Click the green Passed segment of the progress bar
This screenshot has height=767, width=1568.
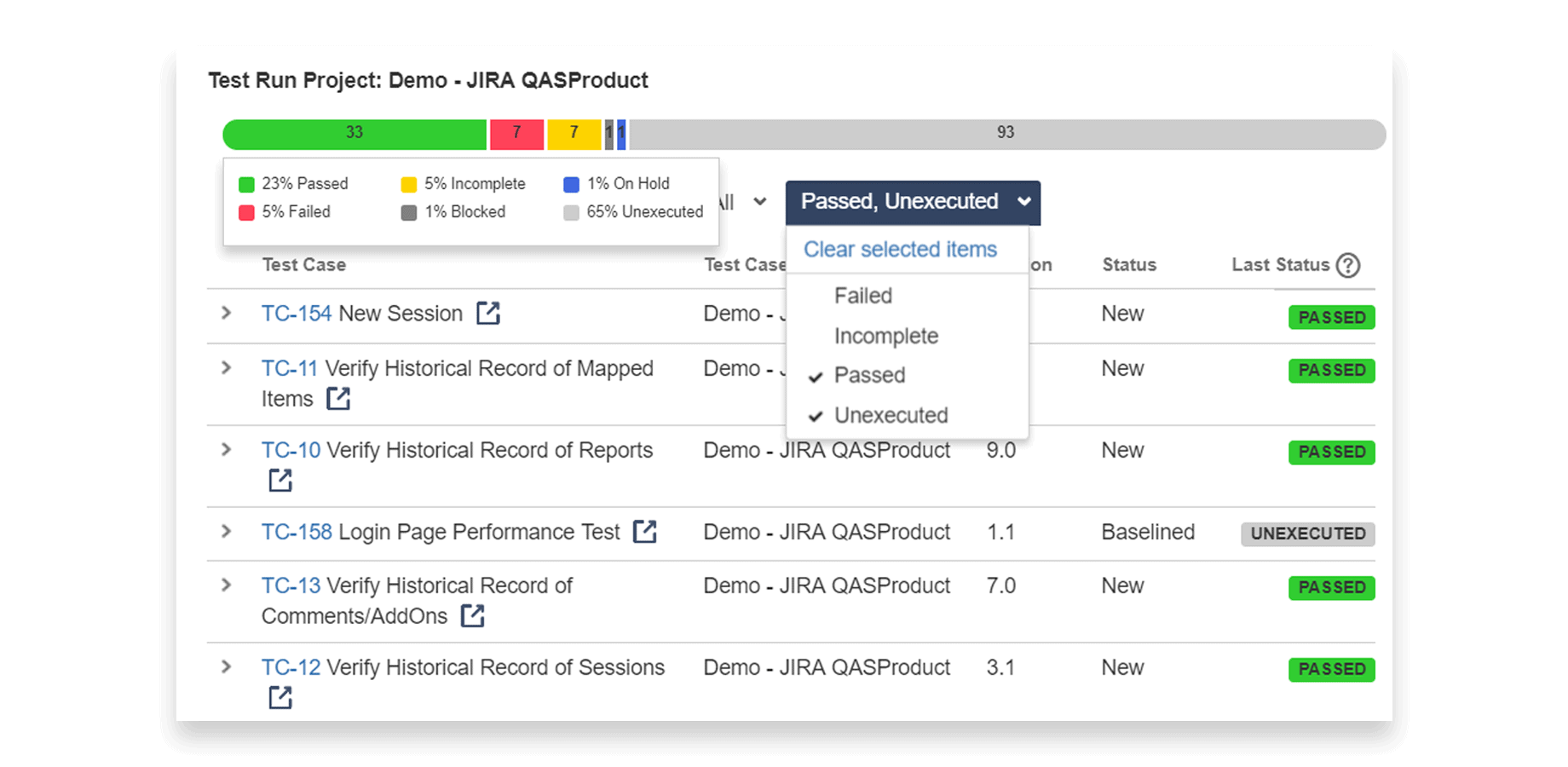pos(354,134)
